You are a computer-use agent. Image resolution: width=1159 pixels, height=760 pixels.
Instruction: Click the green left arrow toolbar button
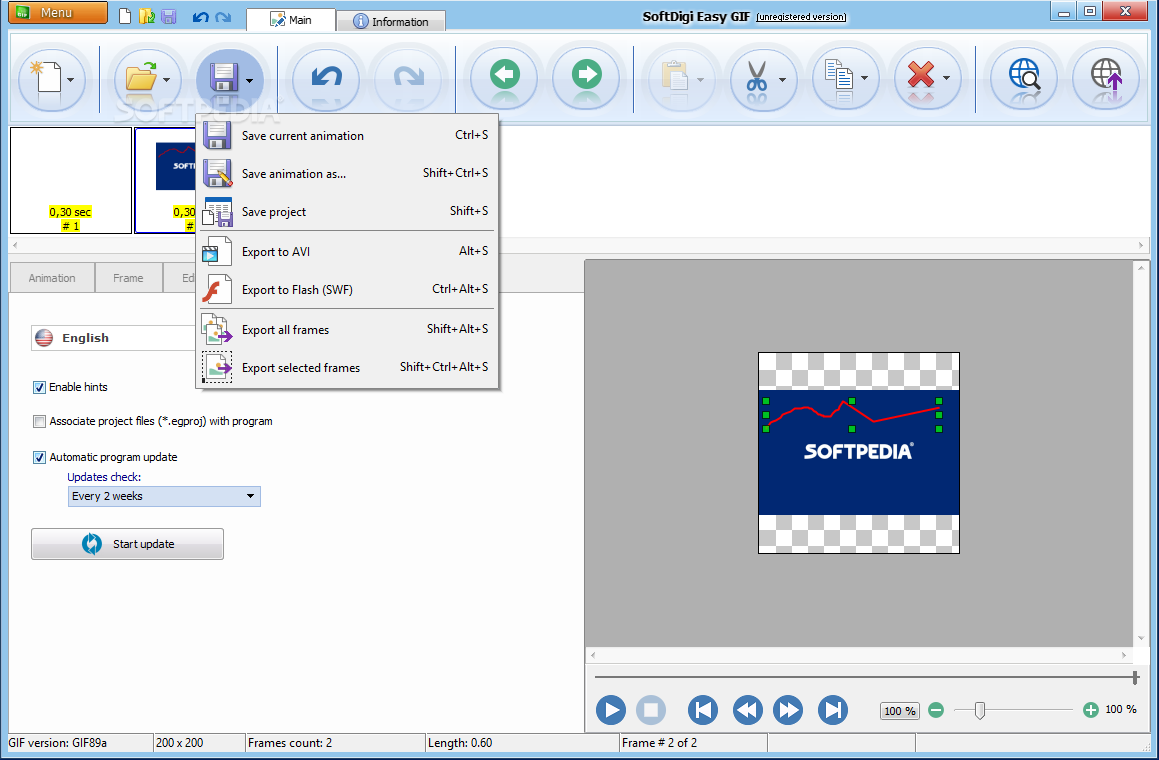click(505, 75)
